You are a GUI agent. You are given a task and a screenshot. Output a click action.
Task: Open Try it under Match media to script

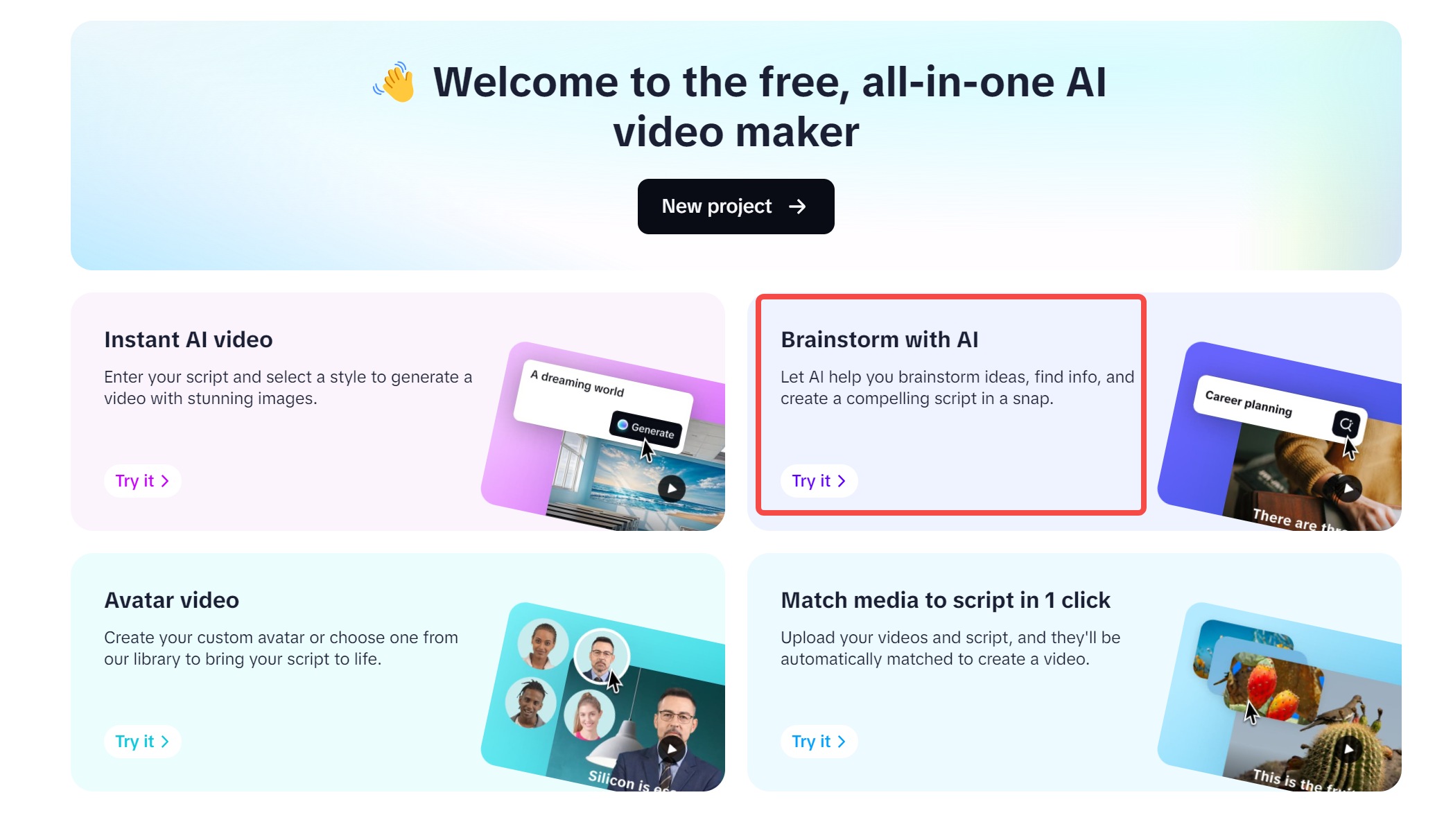tap(819, 742)
